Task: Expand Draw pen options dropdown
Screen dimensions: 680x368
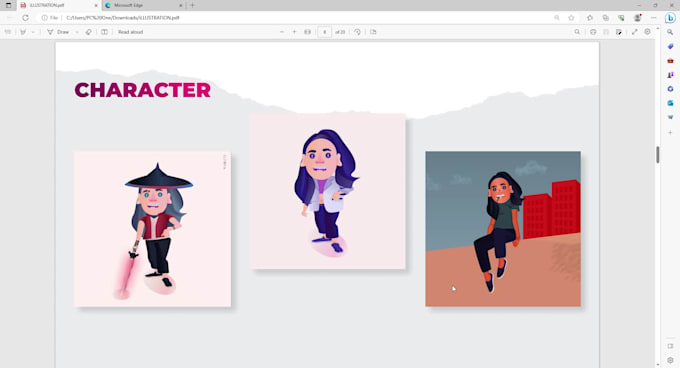Action: (x=77, y=32)
